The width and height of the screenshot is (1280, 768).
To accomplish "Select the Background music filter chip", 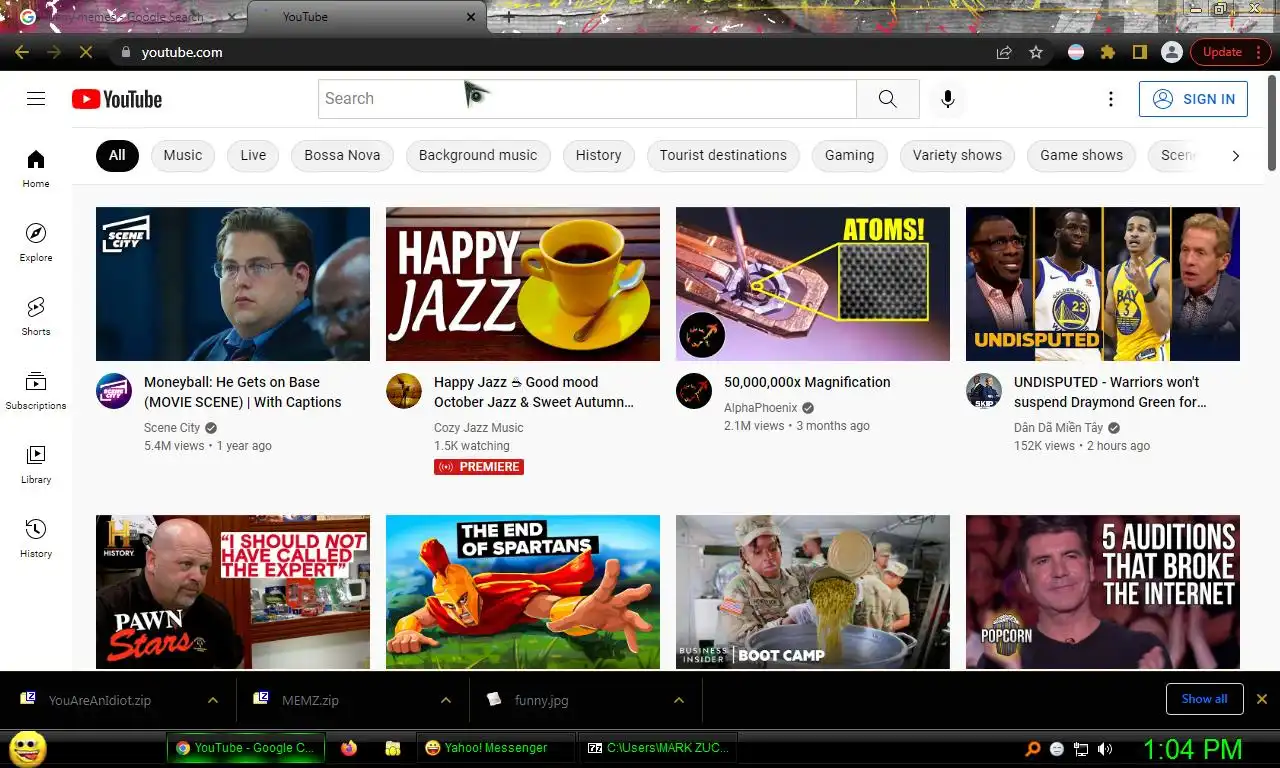I will click(x=478, y=155).
